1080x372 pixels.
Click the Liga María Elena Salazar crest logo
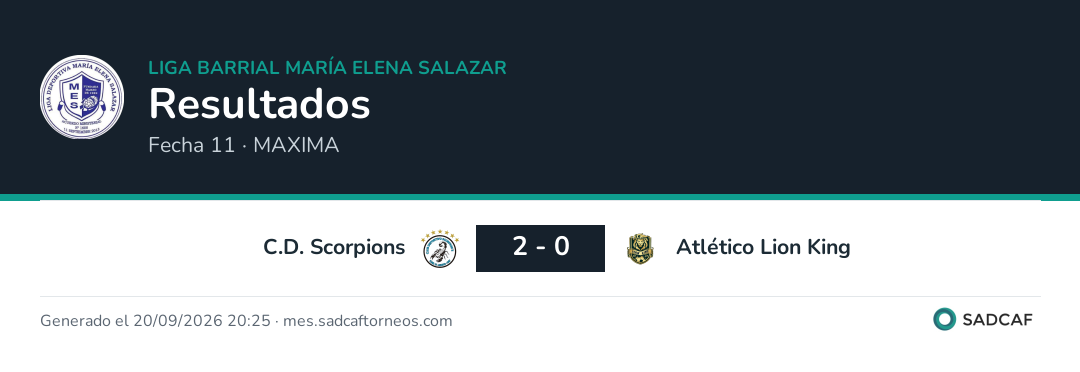pyautogui.click(x=82, y=97)
